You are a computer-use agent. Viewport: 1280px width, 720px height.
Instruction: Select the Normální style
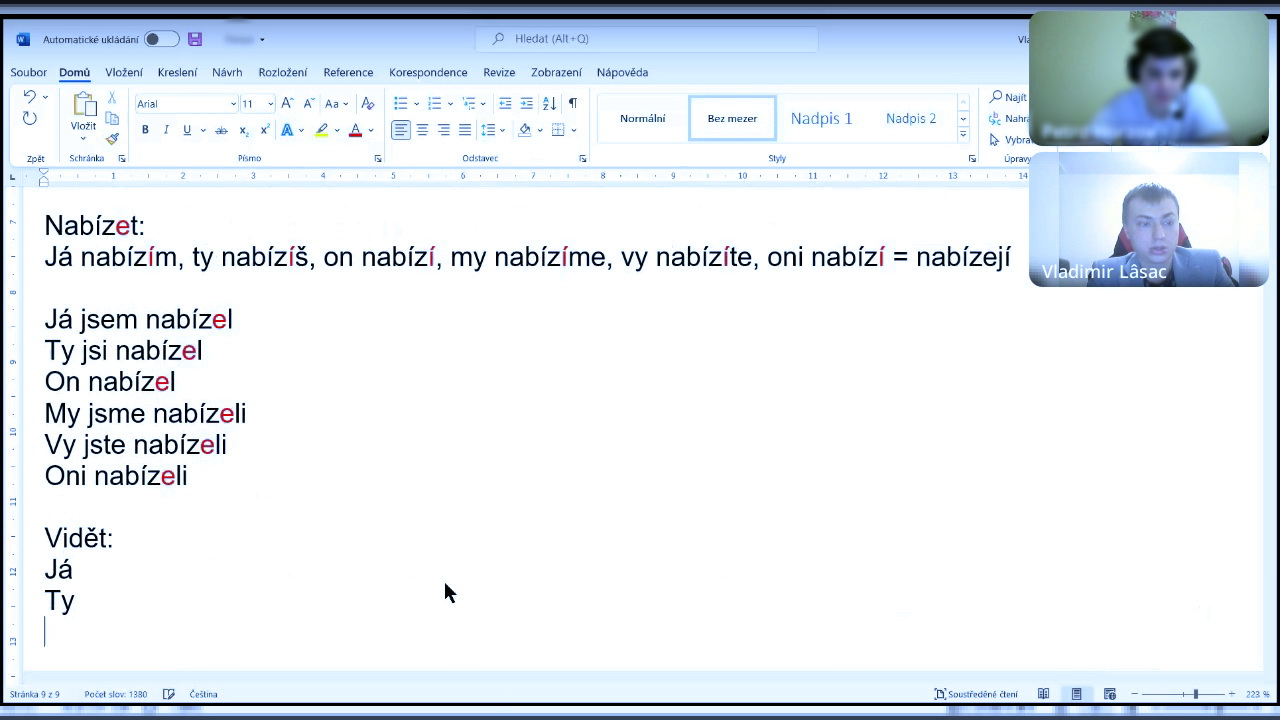pos(642,118)
